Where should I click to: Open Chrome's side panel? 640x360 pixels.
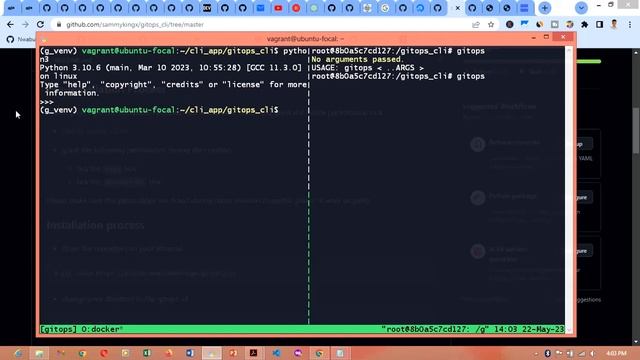pos(599,24)
